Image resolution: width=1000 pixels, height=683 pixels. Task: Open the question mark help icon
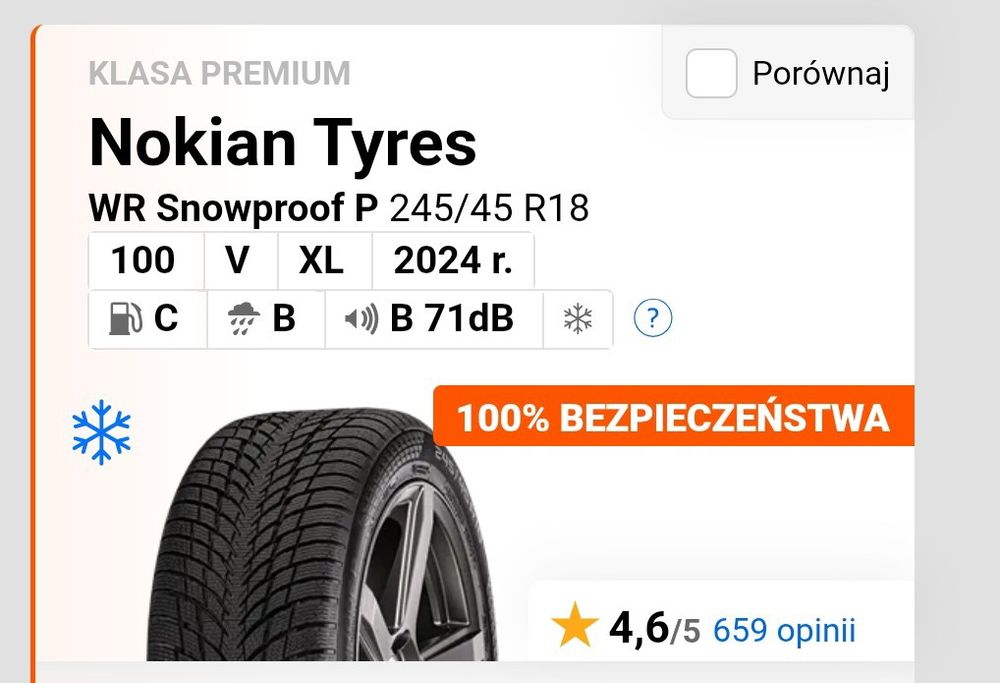(653, 319)
